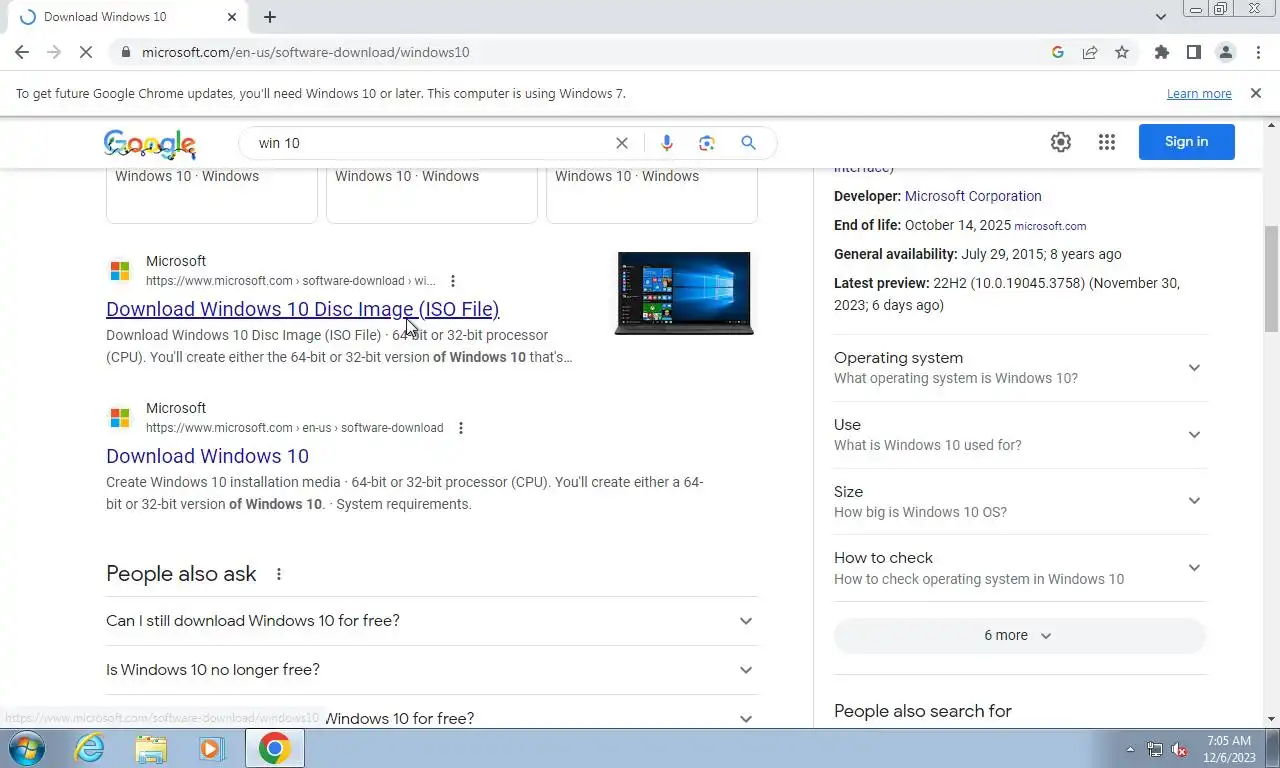Click the Google logo
This screenshot has width=1280, height=768.
click(149, 144)
